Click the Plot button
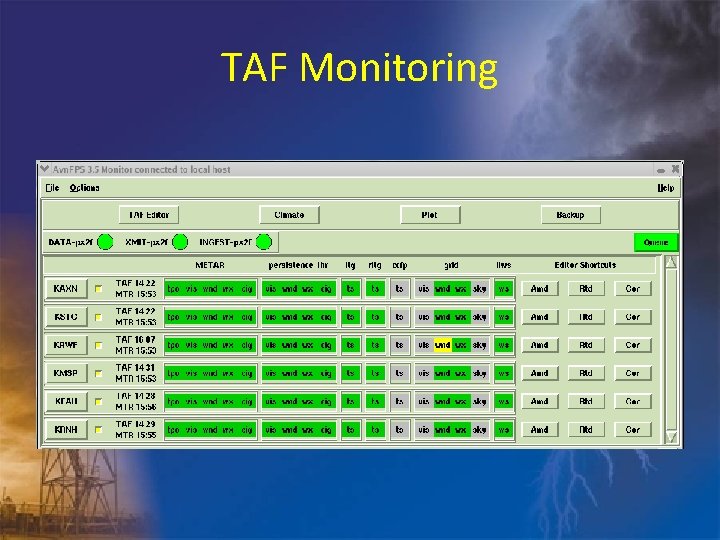 point(430,215)
